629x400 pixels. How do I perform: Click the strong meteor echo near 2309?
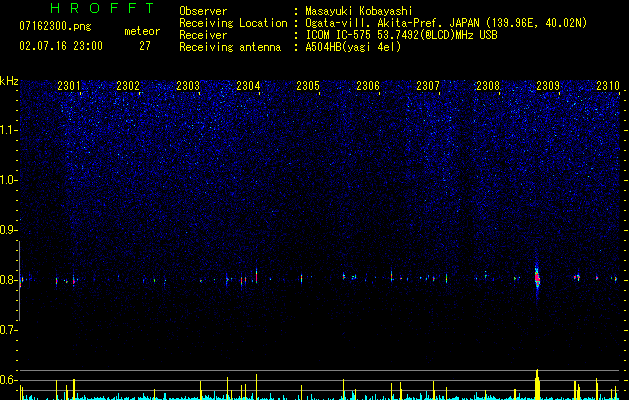537,277
